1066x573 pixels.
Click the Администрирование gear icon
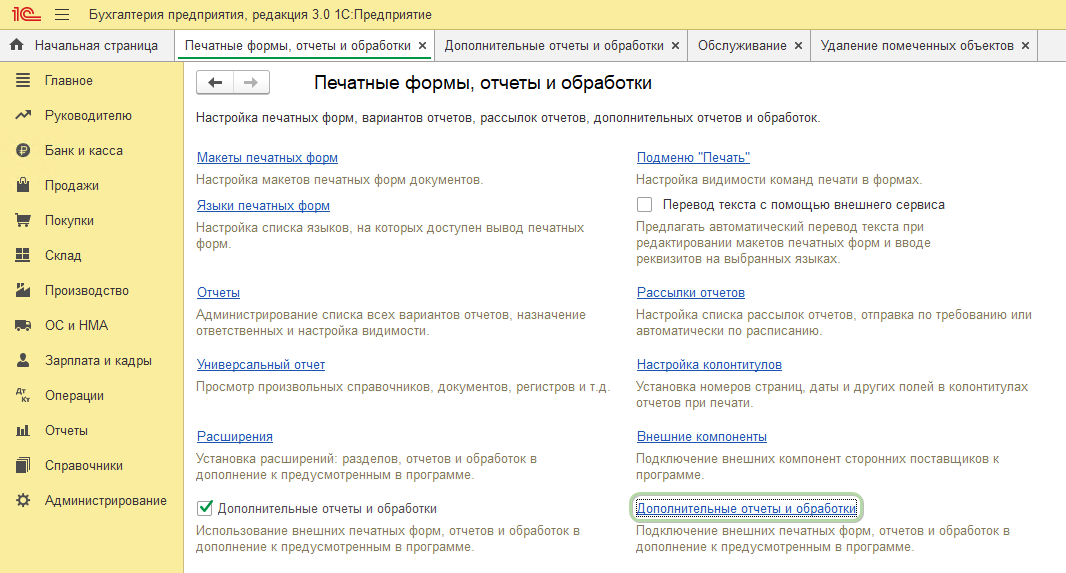23,500
